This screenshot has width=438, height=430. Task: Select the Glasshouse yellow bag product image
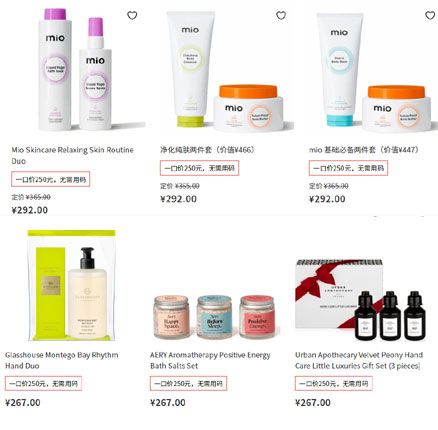point(71,285)
